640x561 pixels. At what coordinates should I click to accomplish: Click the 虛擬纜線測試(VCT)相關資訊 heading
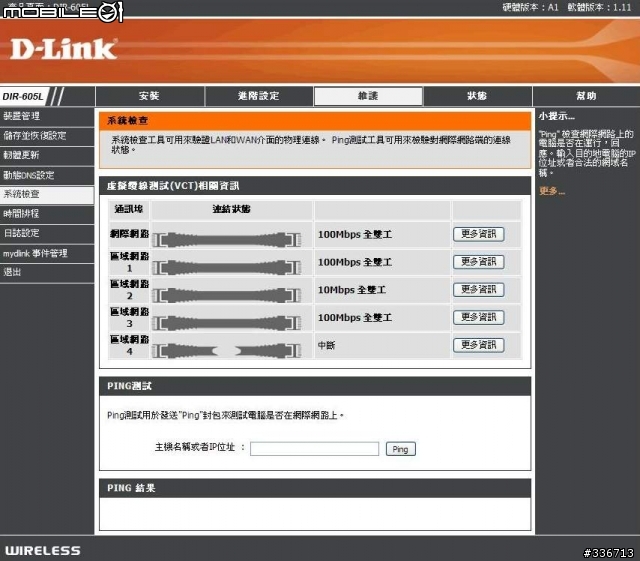173,186
